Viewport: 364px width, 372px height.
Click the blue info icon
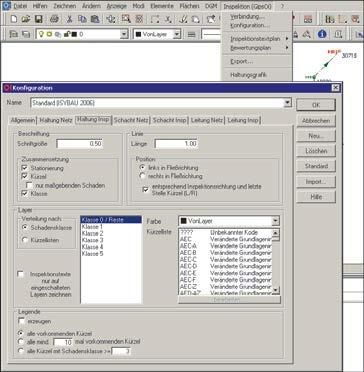(322, 34)
